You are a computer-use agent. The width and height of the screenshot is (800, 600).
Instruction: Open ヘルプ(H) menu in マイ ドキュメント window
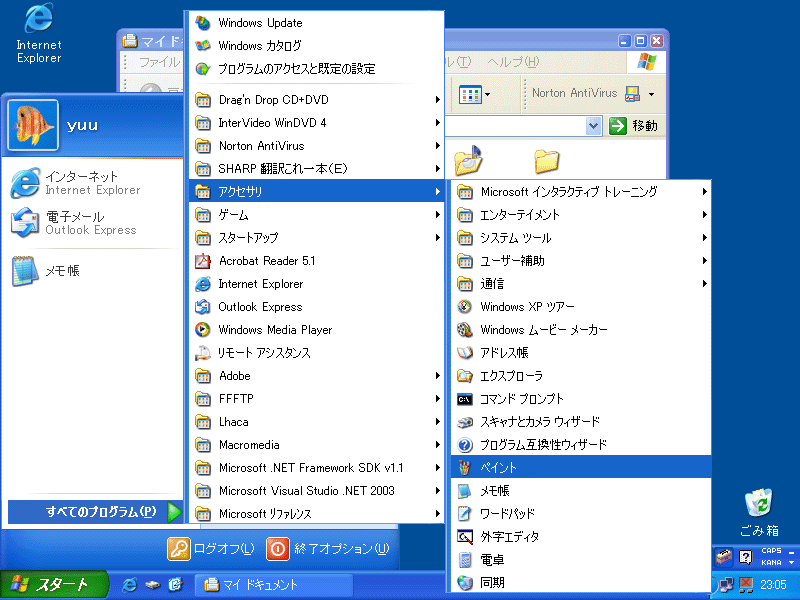pyautogui.click(x=513, y=62)
